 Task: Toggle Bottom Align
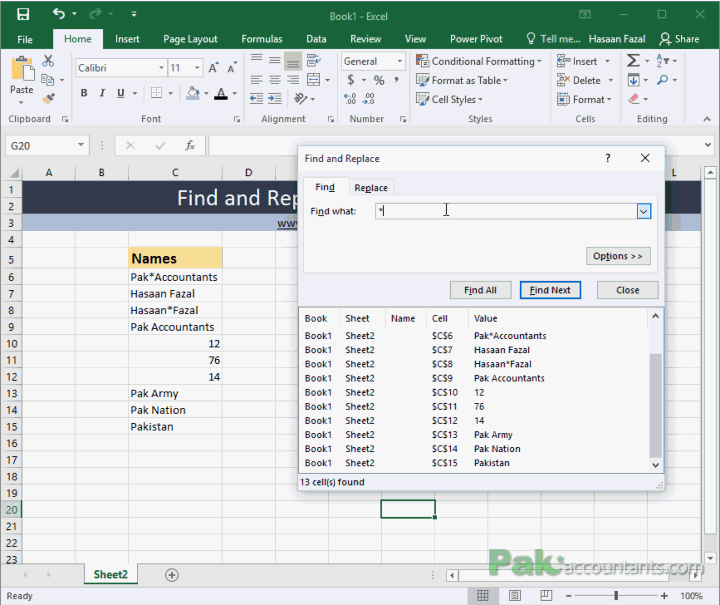pyautogui.click(x=293, y=61)
